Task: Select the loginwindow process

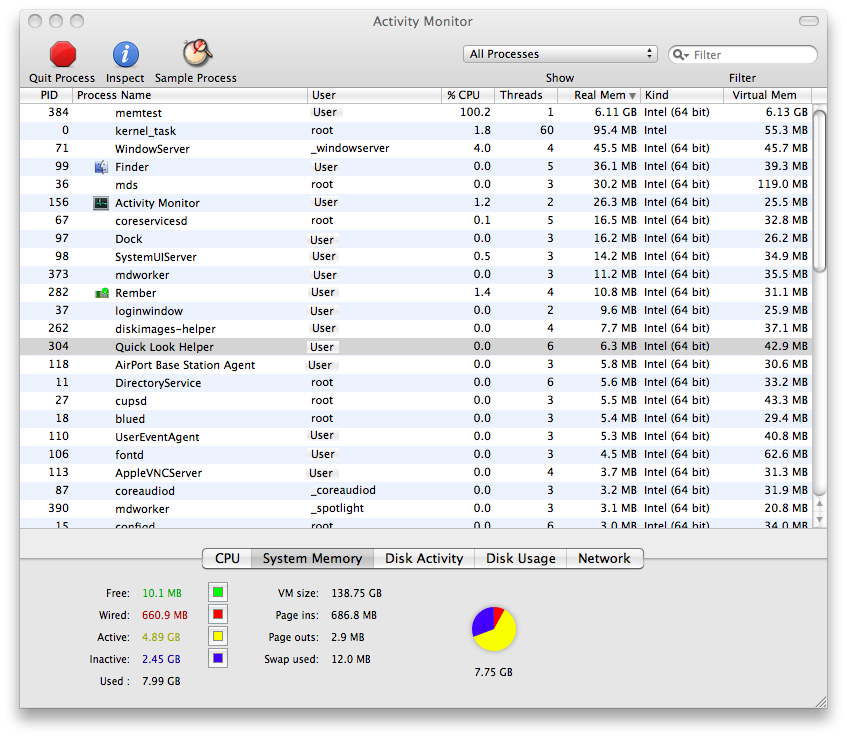Action: pos(416,311)
